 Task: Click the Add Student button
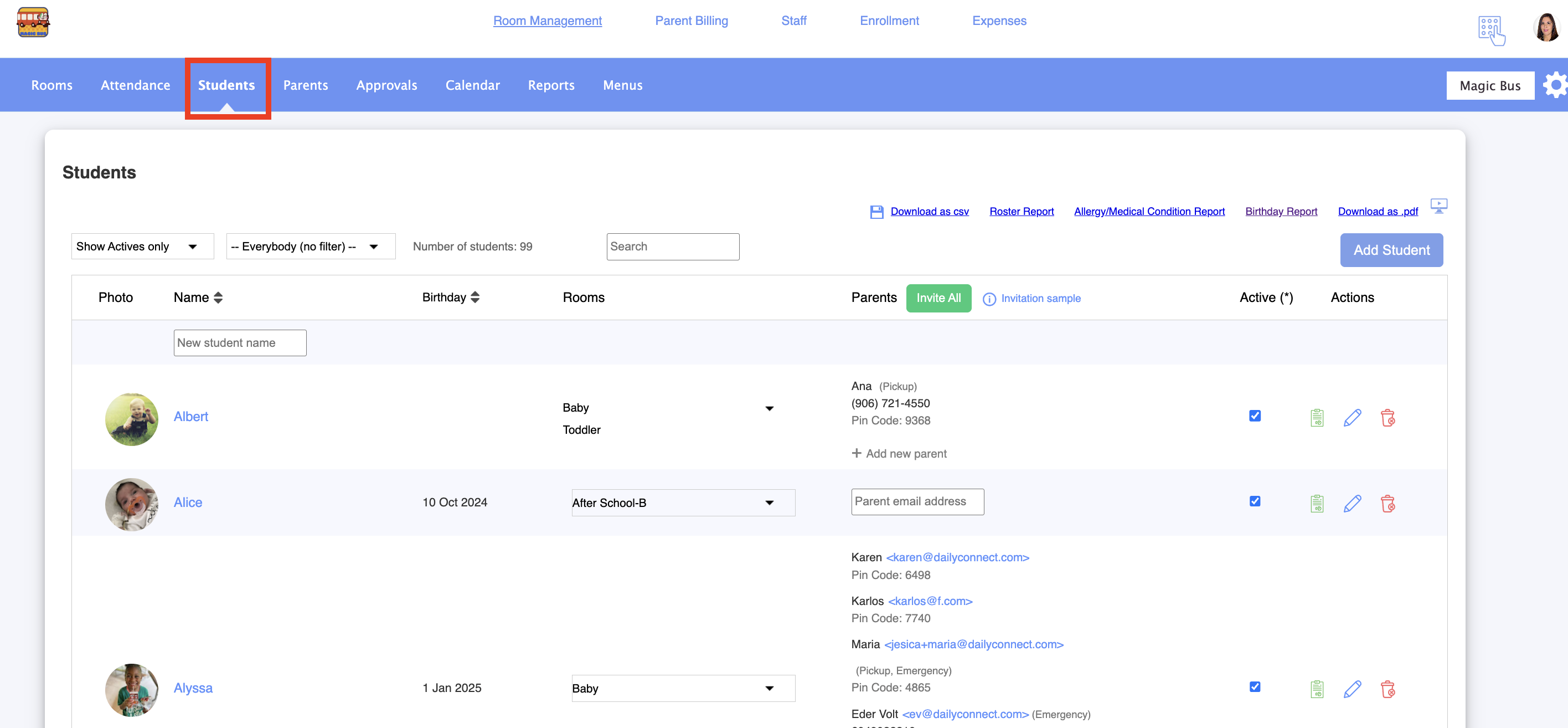pos(1391,250)
